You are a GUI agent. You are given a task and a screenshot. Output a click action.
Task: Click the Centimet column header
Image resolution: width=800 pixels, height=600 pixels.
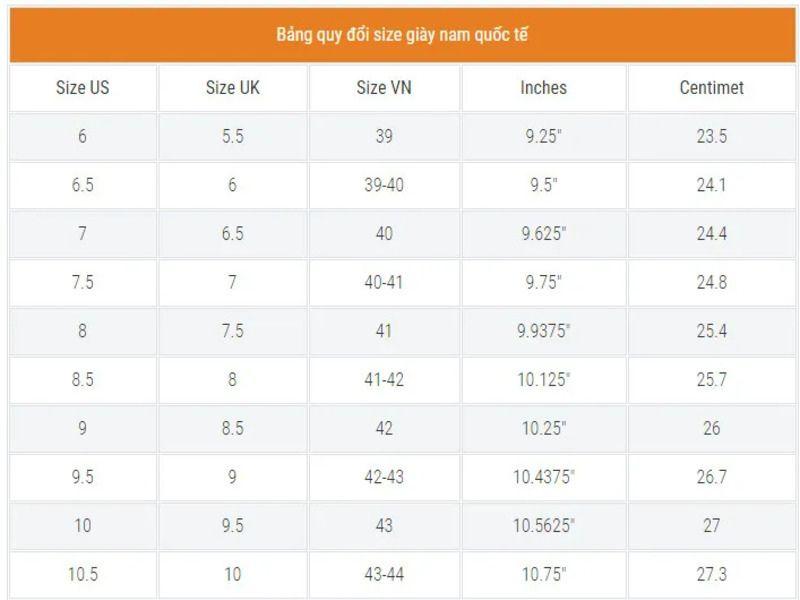click(711, 88)
